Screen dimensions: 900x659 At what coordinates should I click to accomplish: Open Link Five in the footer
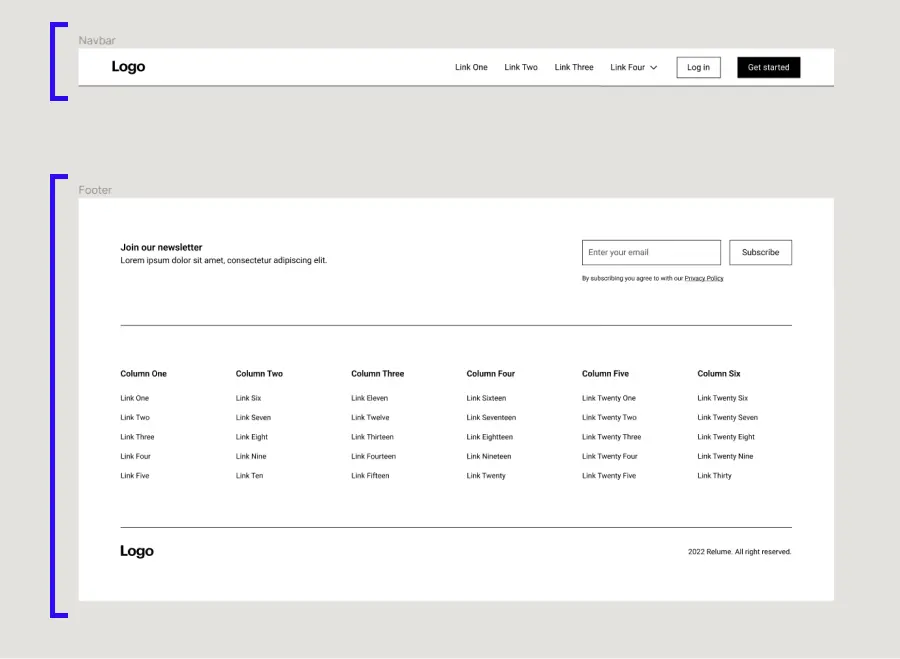tap(135, 476)
